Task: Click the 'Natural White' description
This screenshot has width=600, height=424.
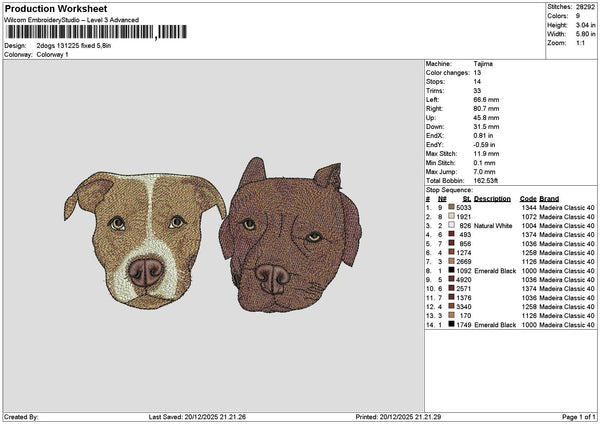Action: [493, 226]
